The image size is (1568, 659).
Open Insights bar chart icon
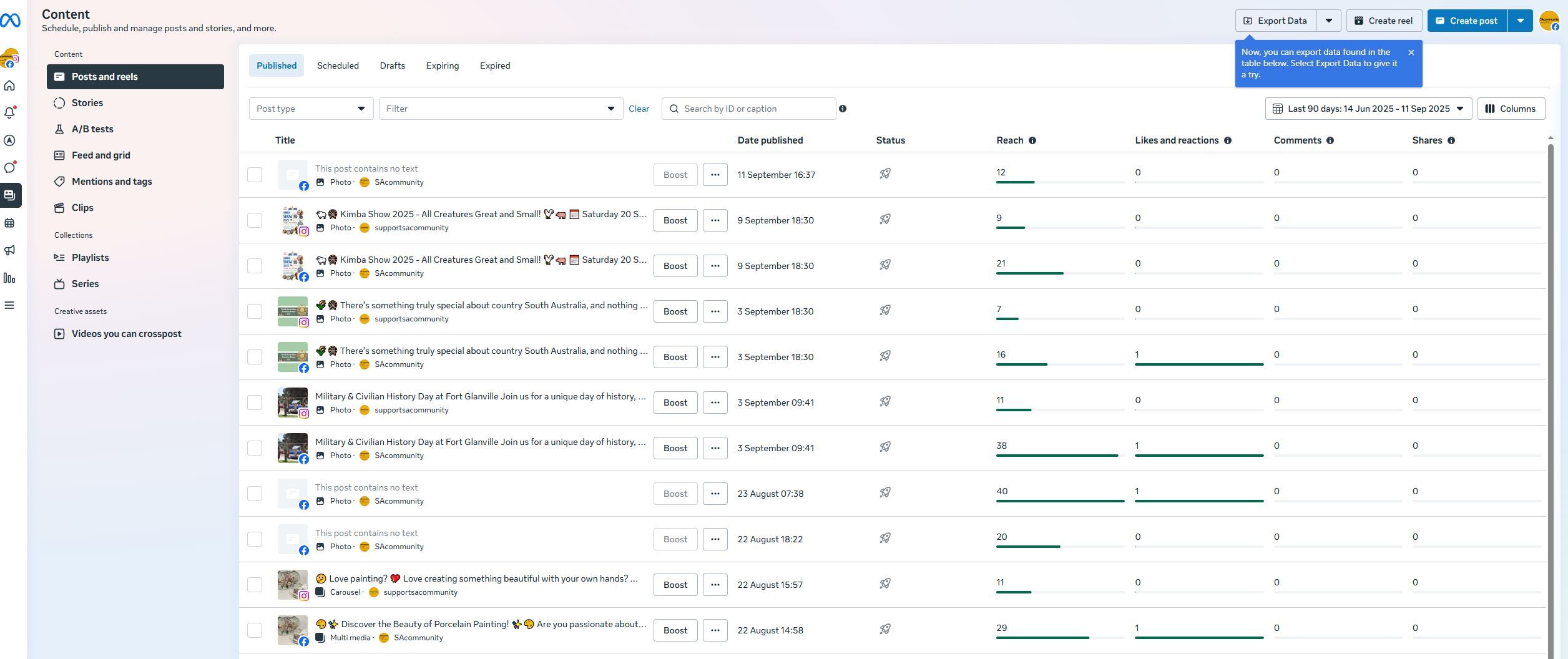(10, 278)
